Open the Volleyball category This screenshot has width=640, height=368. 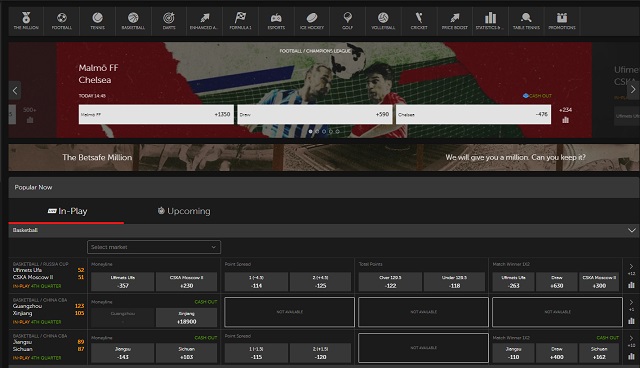point(383,21)
